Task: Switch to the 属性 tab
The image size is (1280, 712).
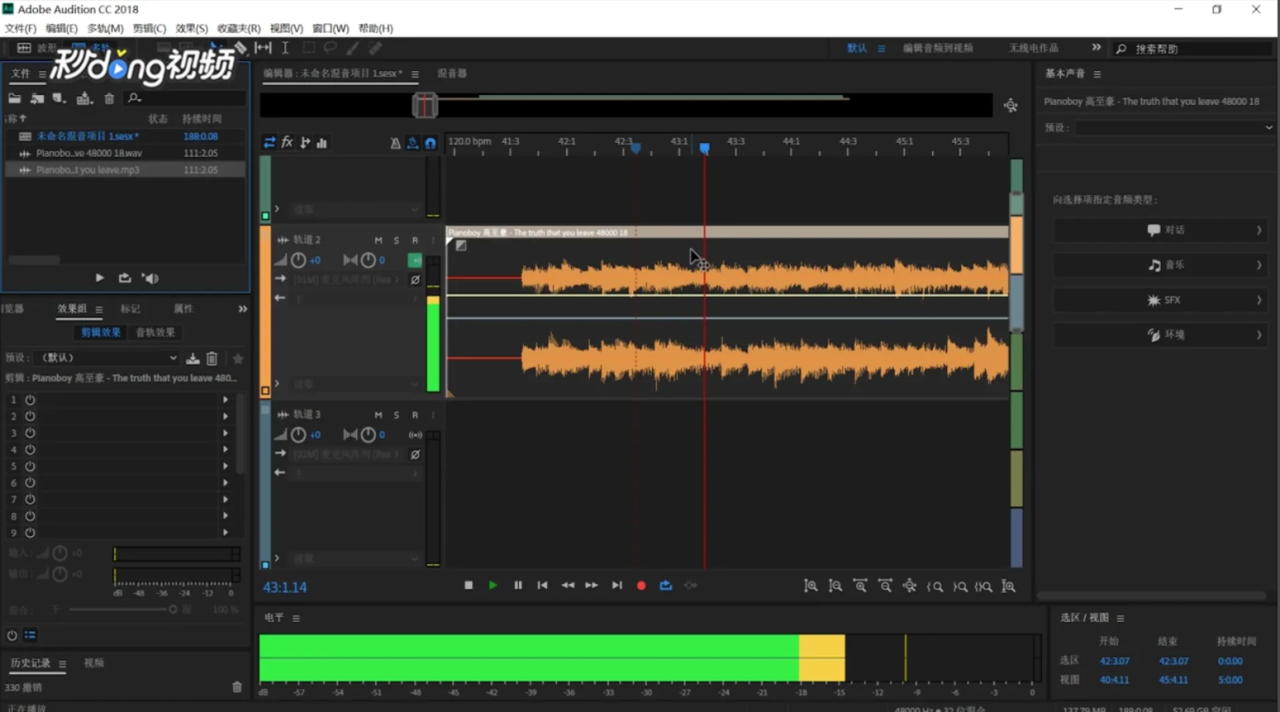Action: click(x=184, y=309)
